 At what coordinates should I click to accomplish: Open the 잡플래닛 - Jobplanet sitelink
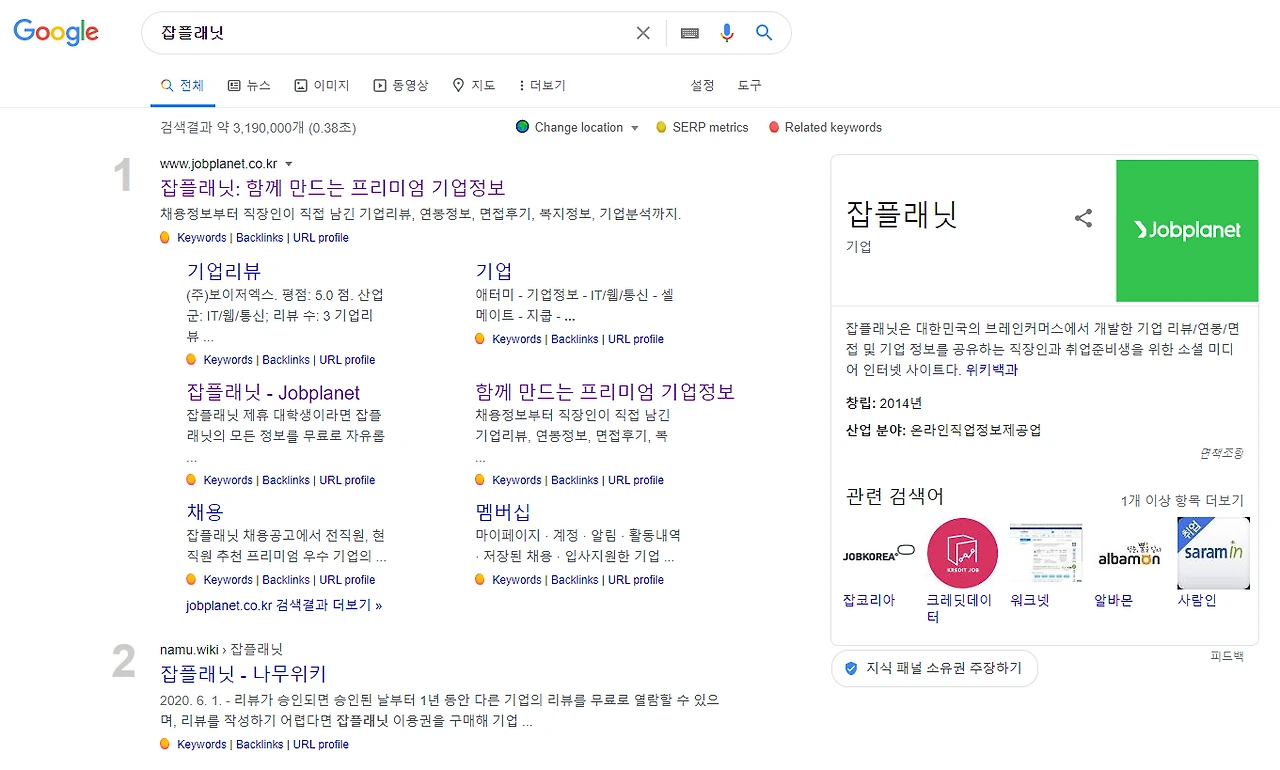[273, 393]
